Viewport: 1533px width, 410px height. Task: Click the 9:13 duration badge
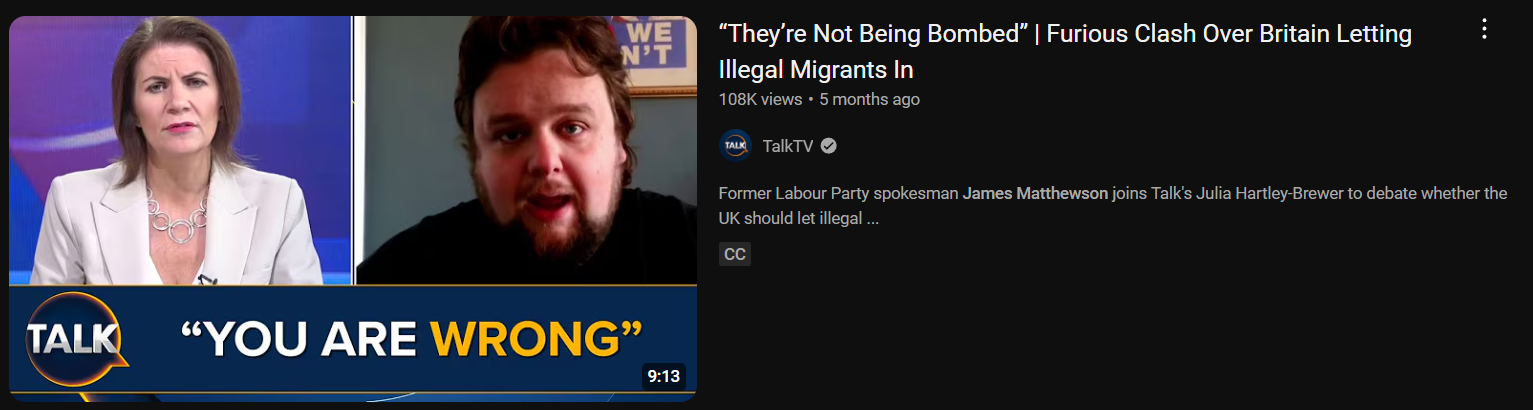pos(664,376)
